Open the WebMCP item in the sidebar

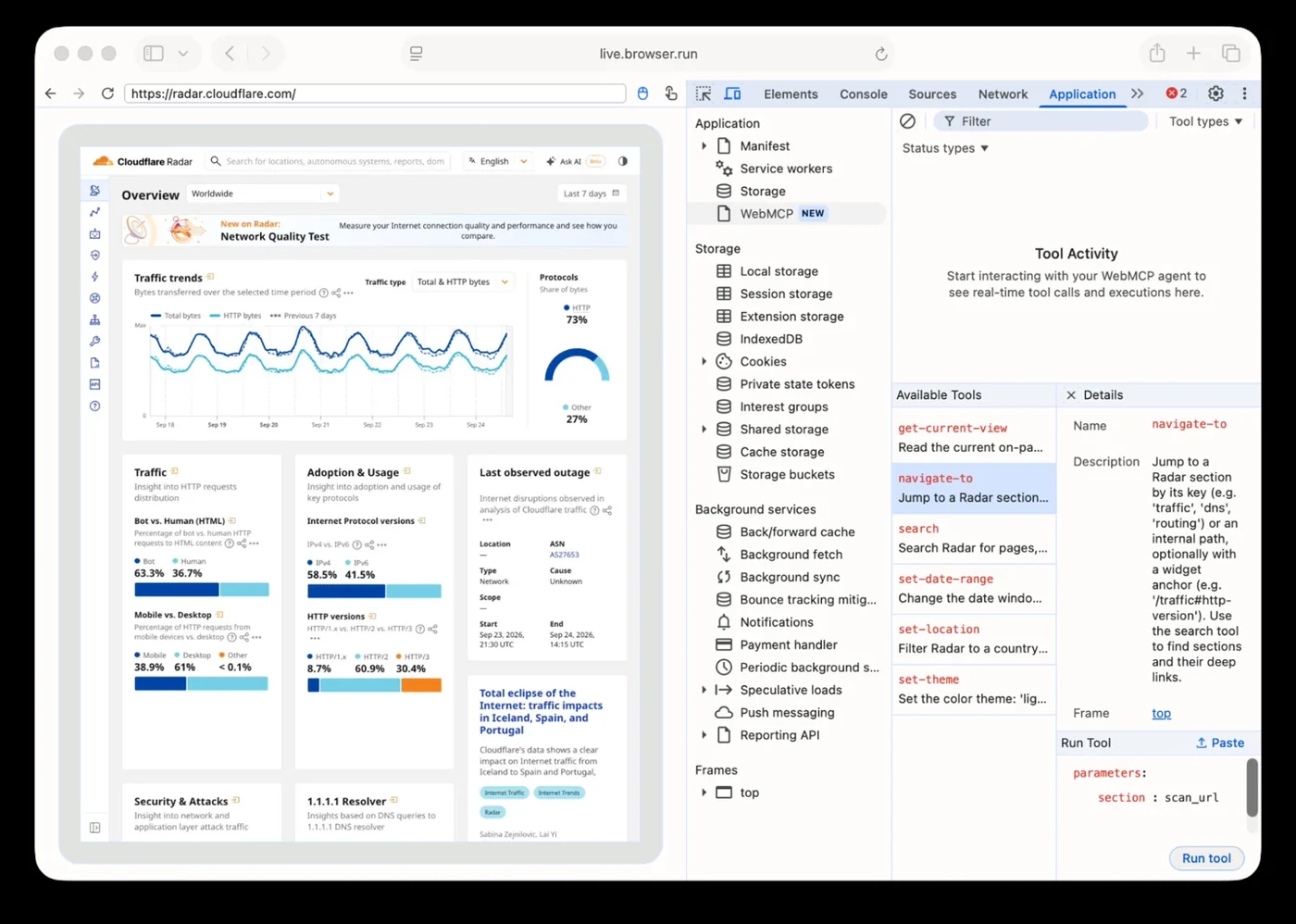click(787, 214)
